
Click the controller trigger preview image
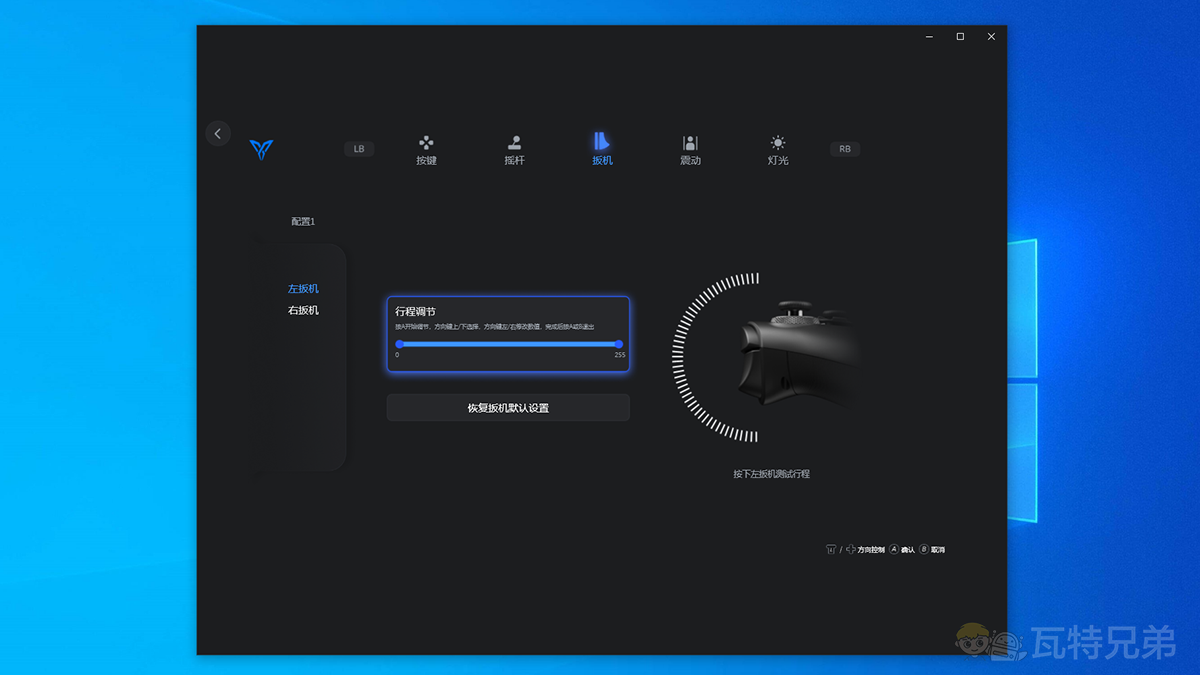coord(795,357)
